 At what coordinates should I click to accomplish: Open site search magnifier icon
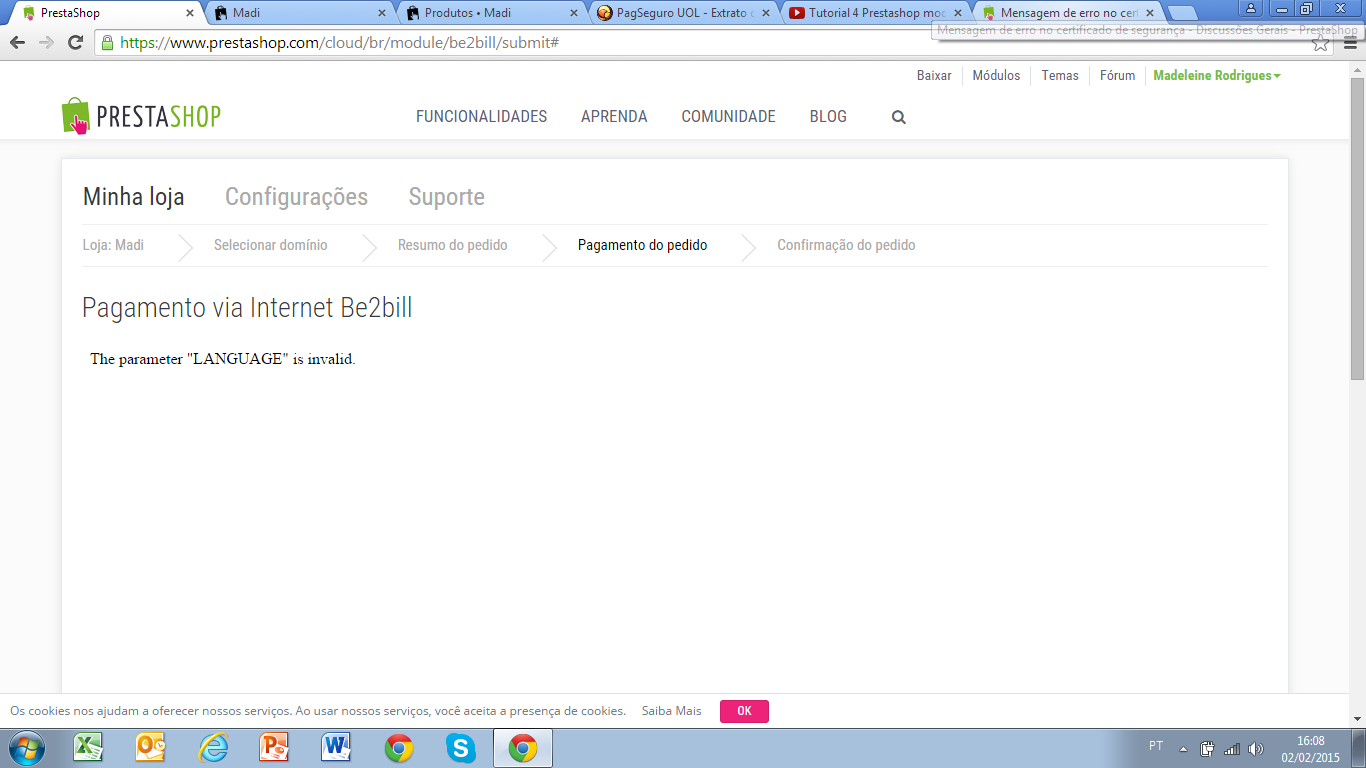click(898, 117)
